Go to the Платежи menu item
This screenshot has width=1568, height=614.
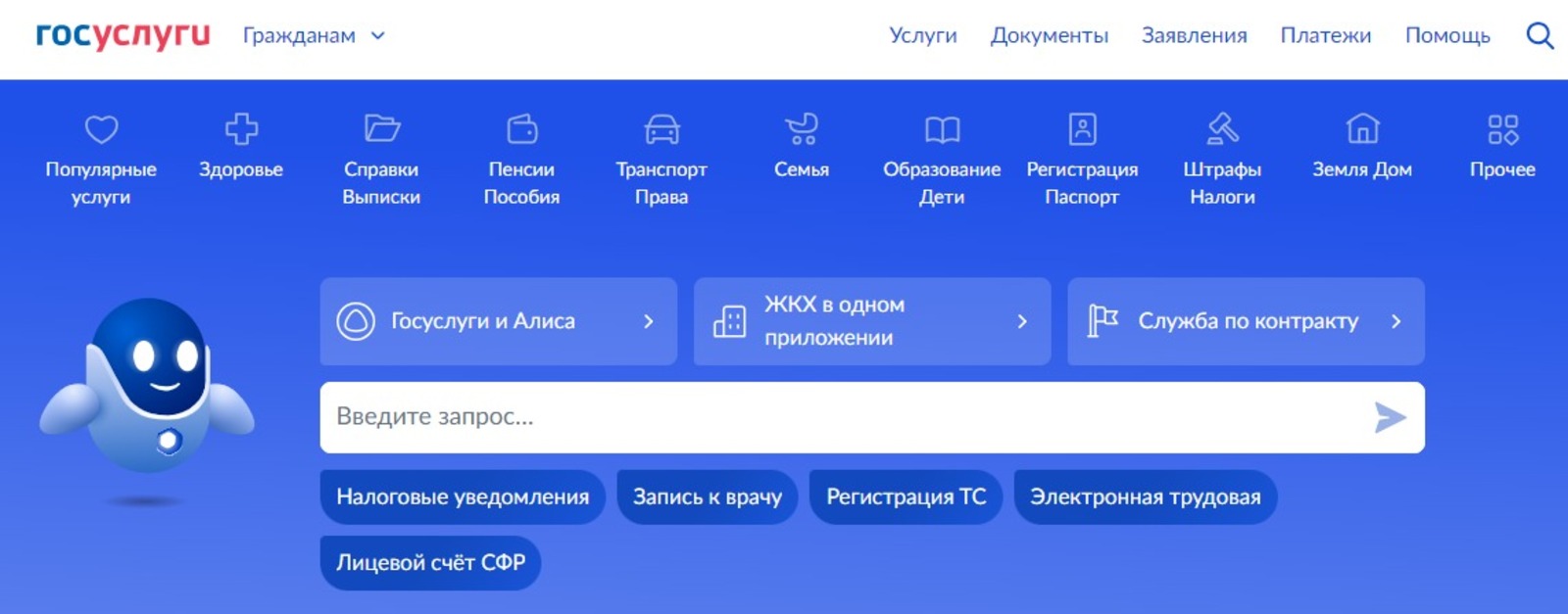point(1325,36)
